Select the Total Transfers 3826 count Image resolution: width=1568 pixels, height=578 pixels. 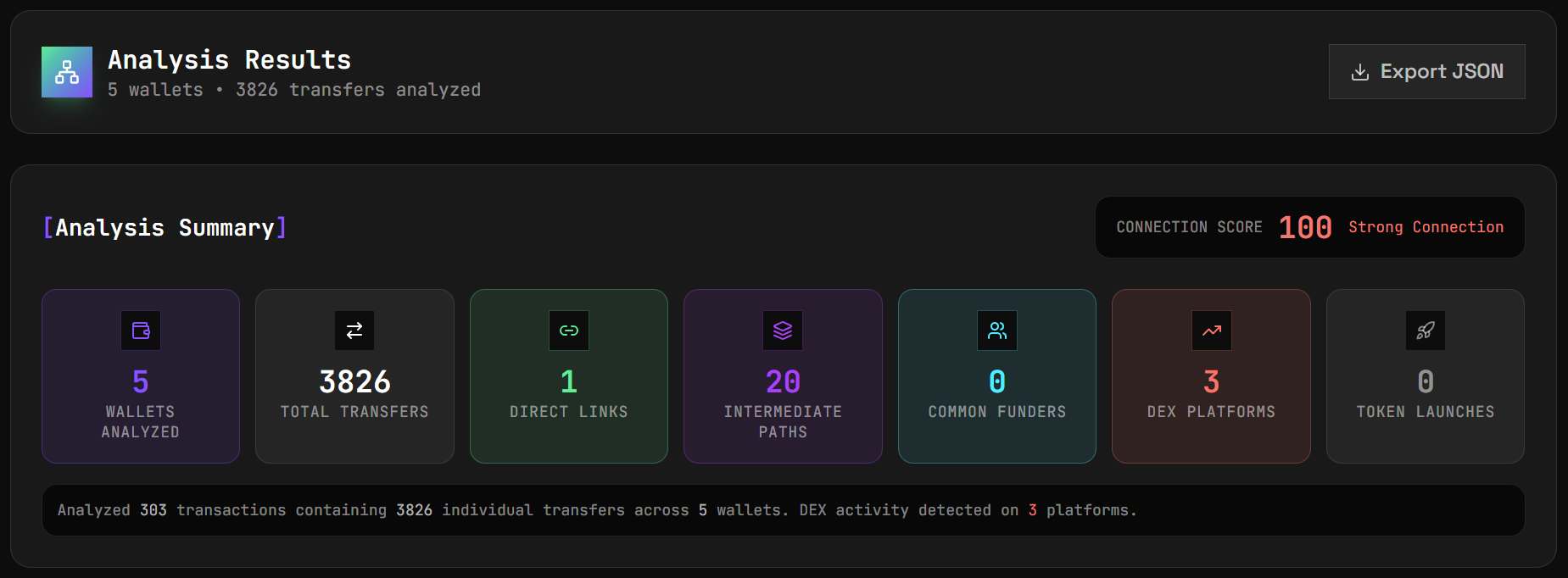coord(354,381)
